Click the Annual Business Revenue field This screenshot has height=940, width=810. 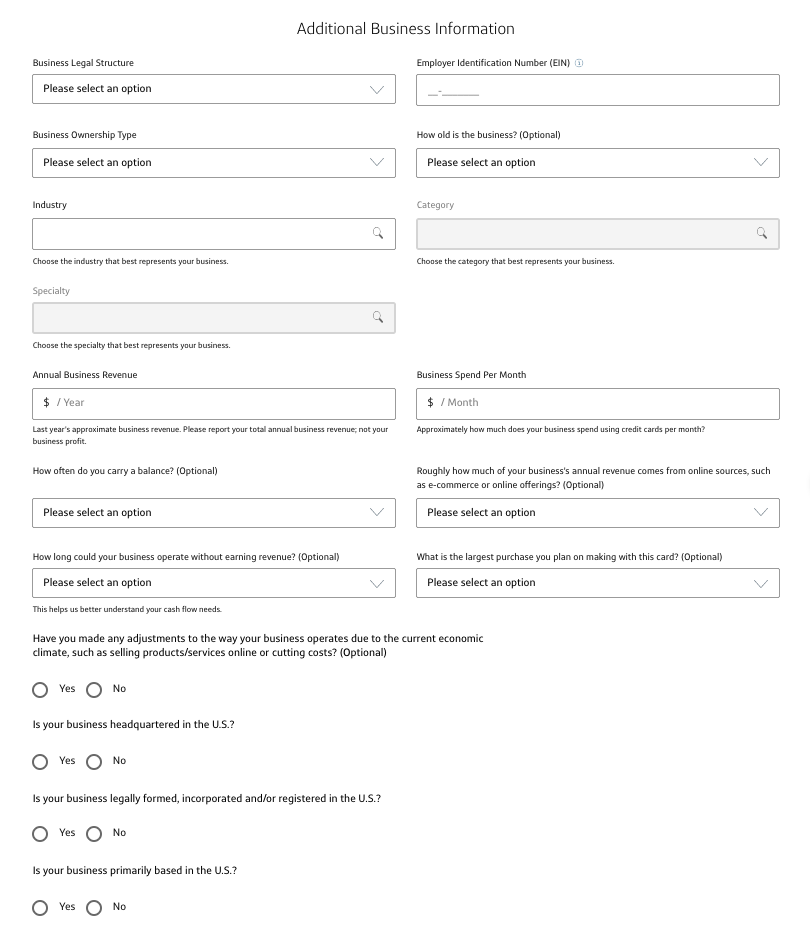tap(213, 404)
